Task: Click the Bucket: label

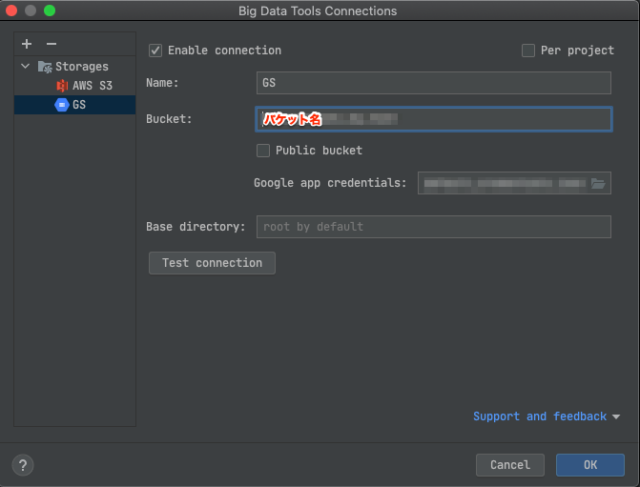Action: [169, 119]
